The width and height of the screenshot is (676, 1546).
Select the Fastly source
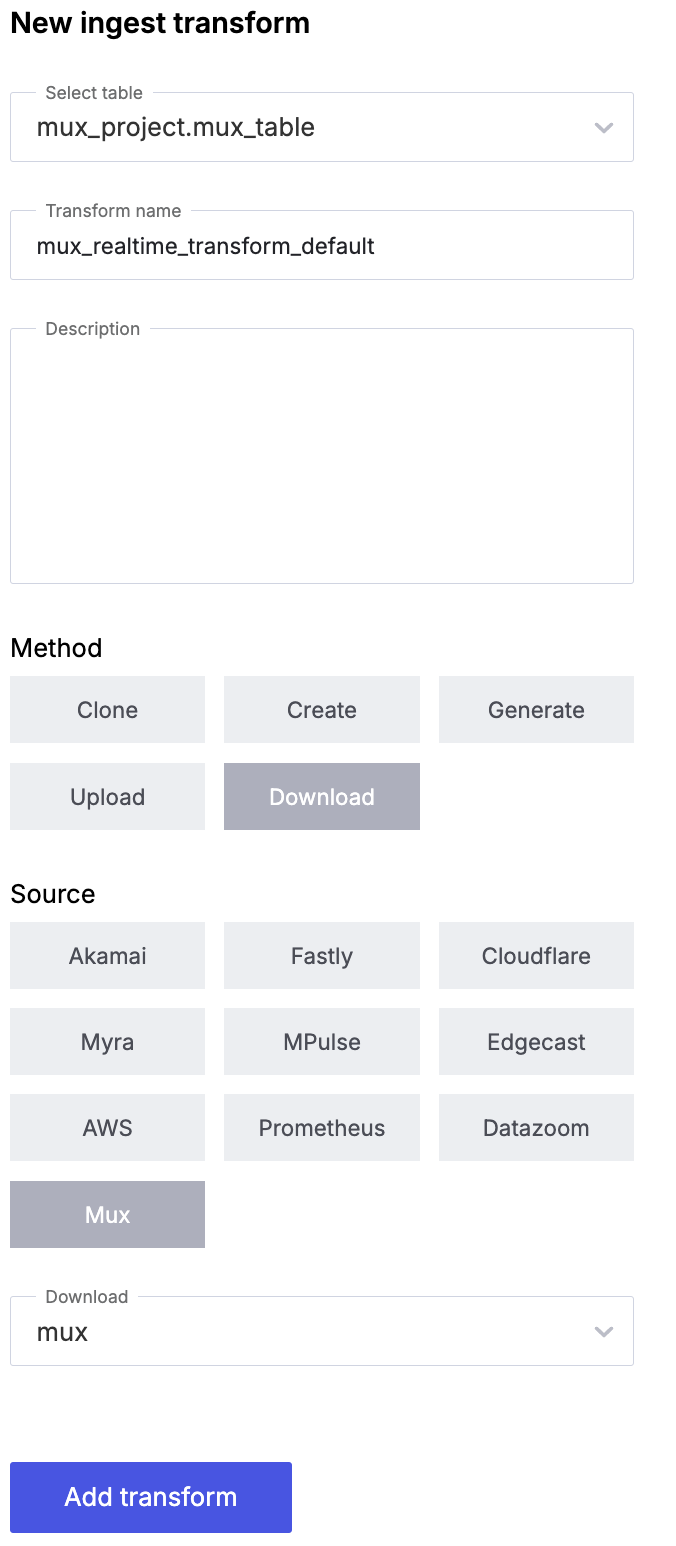click(321, 955)
